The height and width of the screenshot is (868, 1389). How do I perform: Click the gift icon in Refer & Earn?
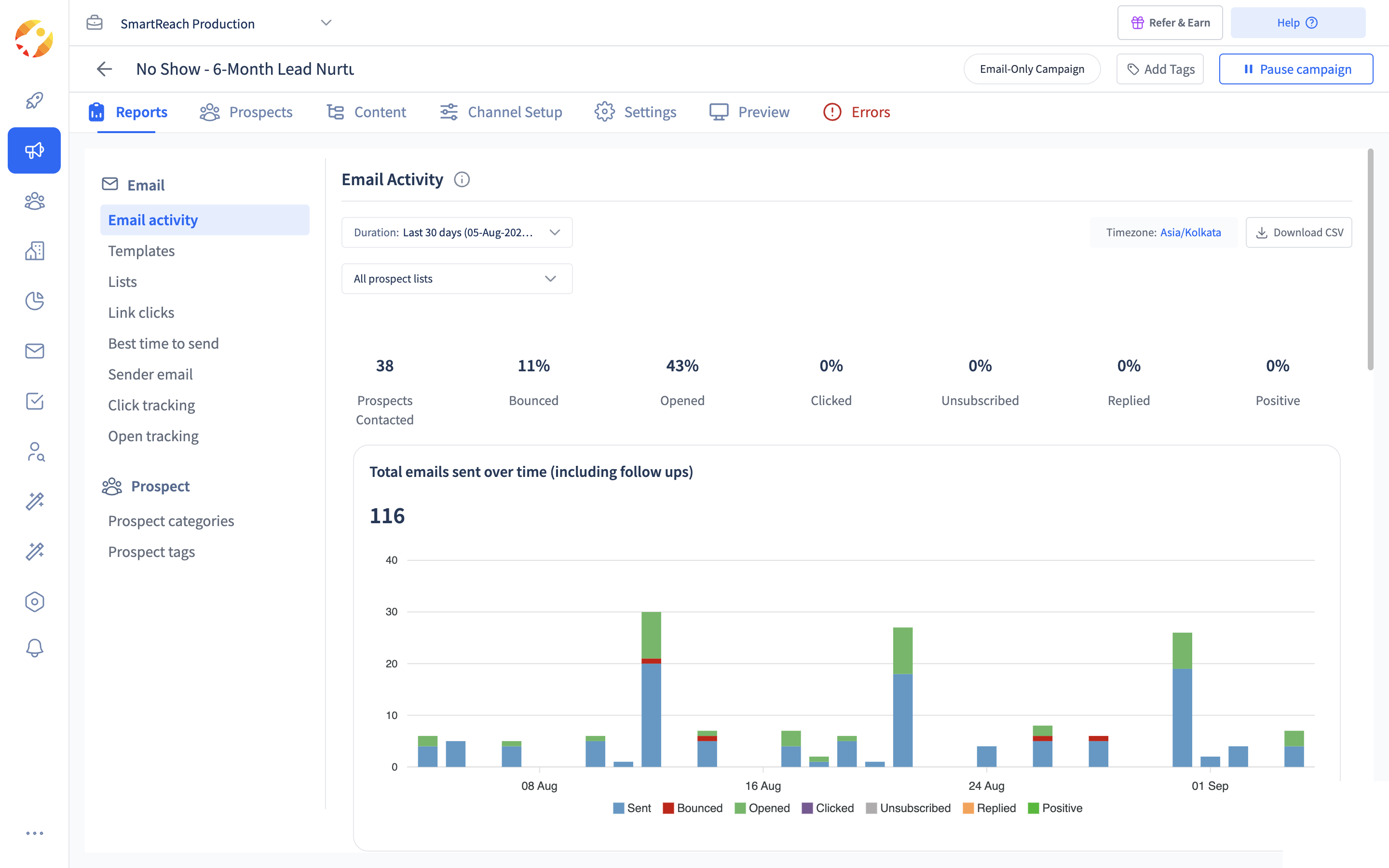[x=1137, y=23]
